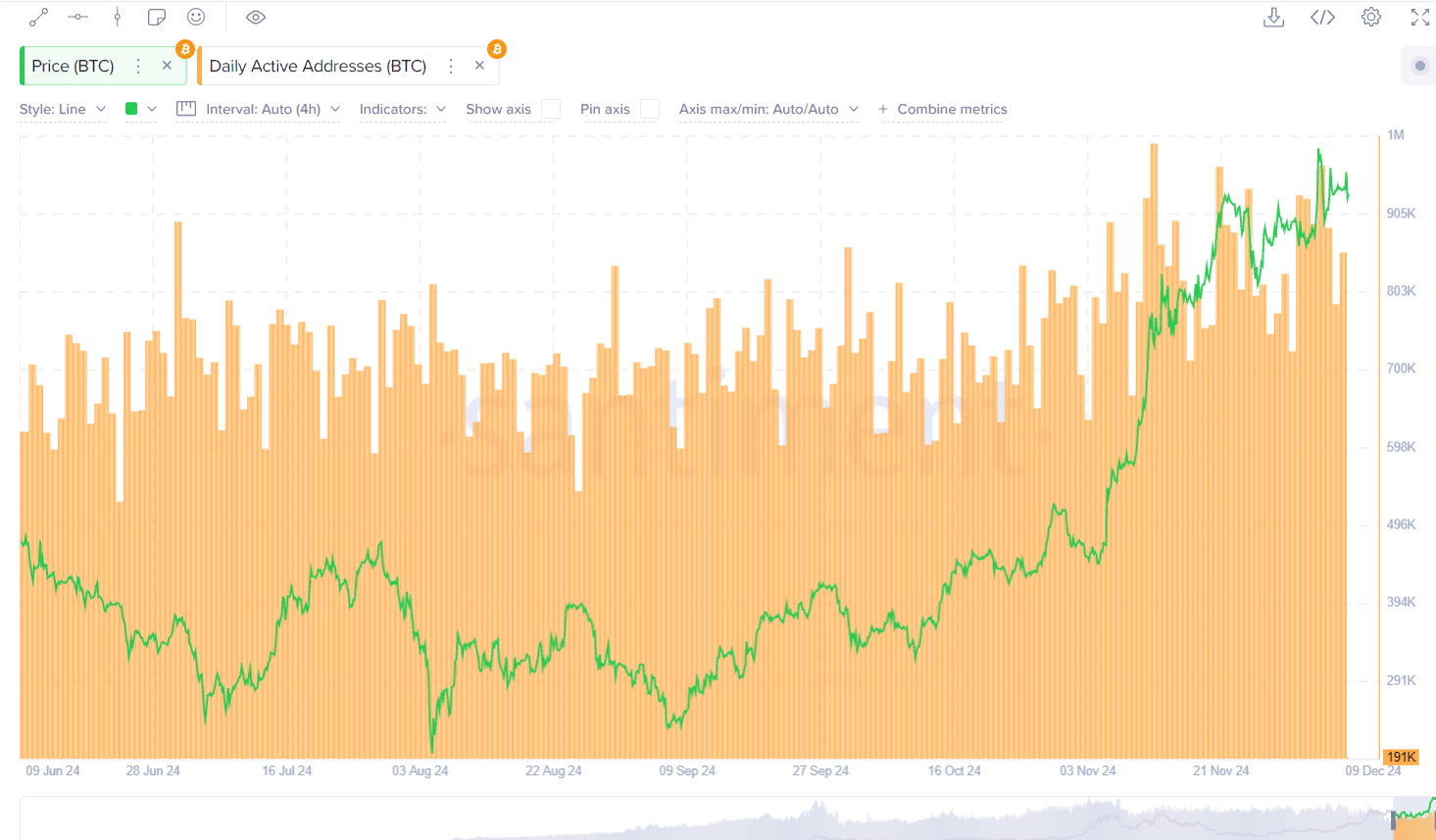Screen dimensions: 1436x840
Task: Add a sticky note to chart
Action: (x=157, y=18)
